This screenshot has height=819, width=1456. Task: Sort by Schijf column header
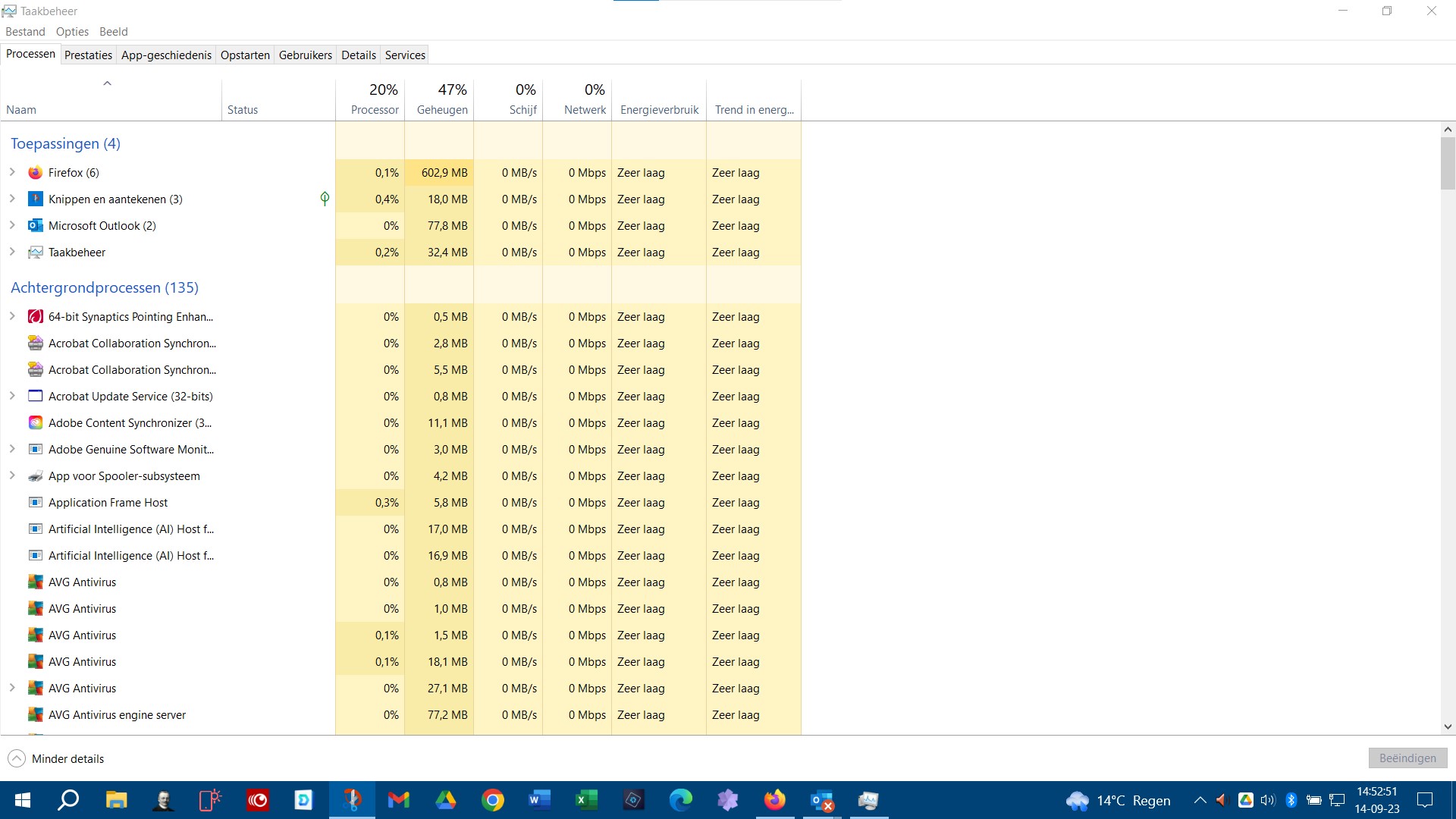508,100
